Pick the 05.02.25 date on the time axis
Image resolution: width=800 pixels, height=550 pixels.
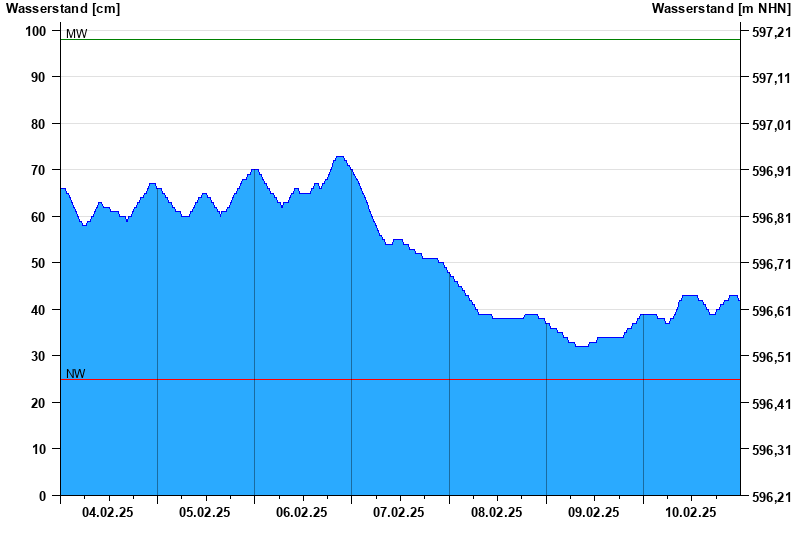tap(205, 512)
